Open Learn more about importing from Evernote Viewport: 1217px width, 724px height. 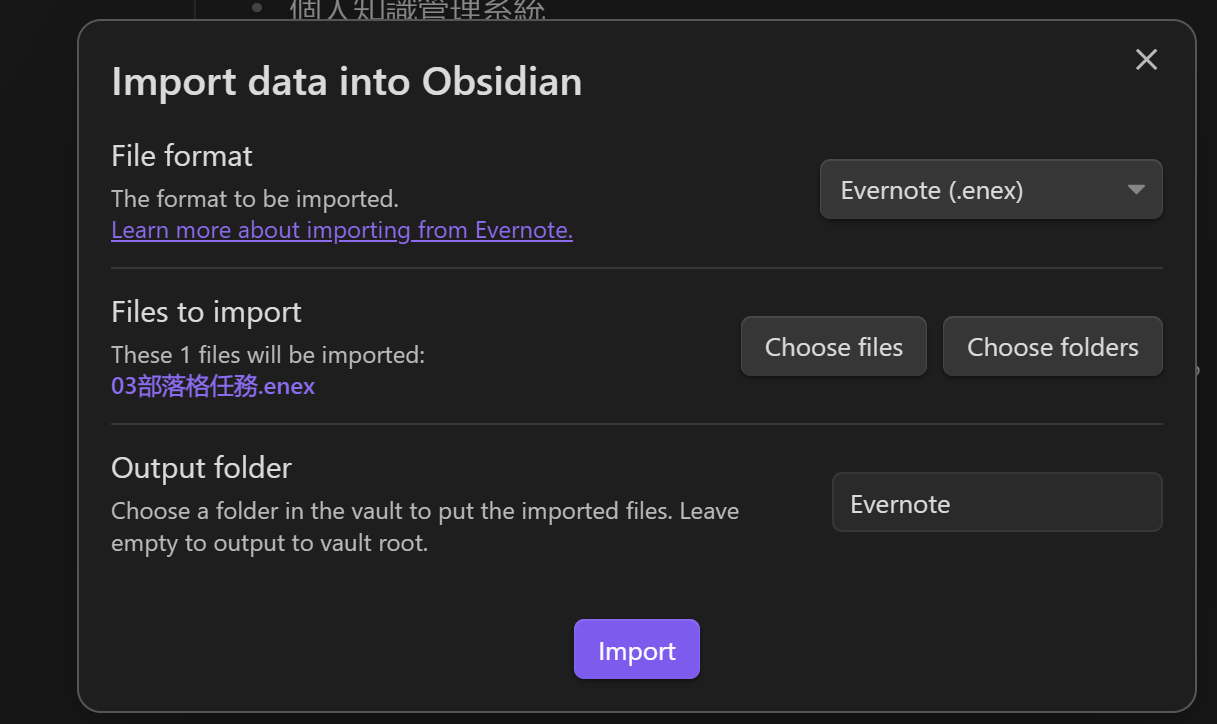coord(342,230)
